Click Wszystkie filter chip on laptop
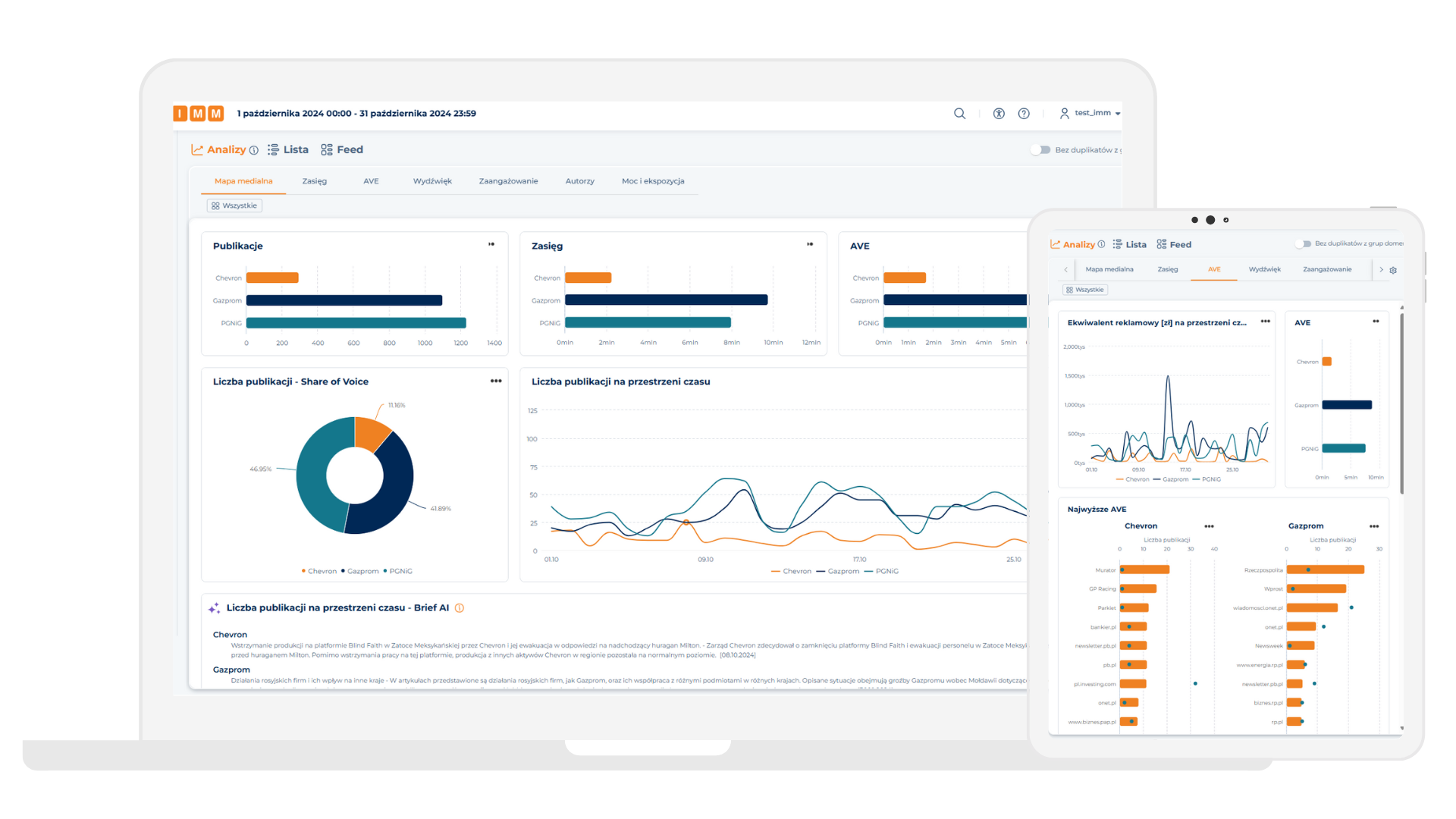The image size is (1456, 819). (x=234, y=206)
